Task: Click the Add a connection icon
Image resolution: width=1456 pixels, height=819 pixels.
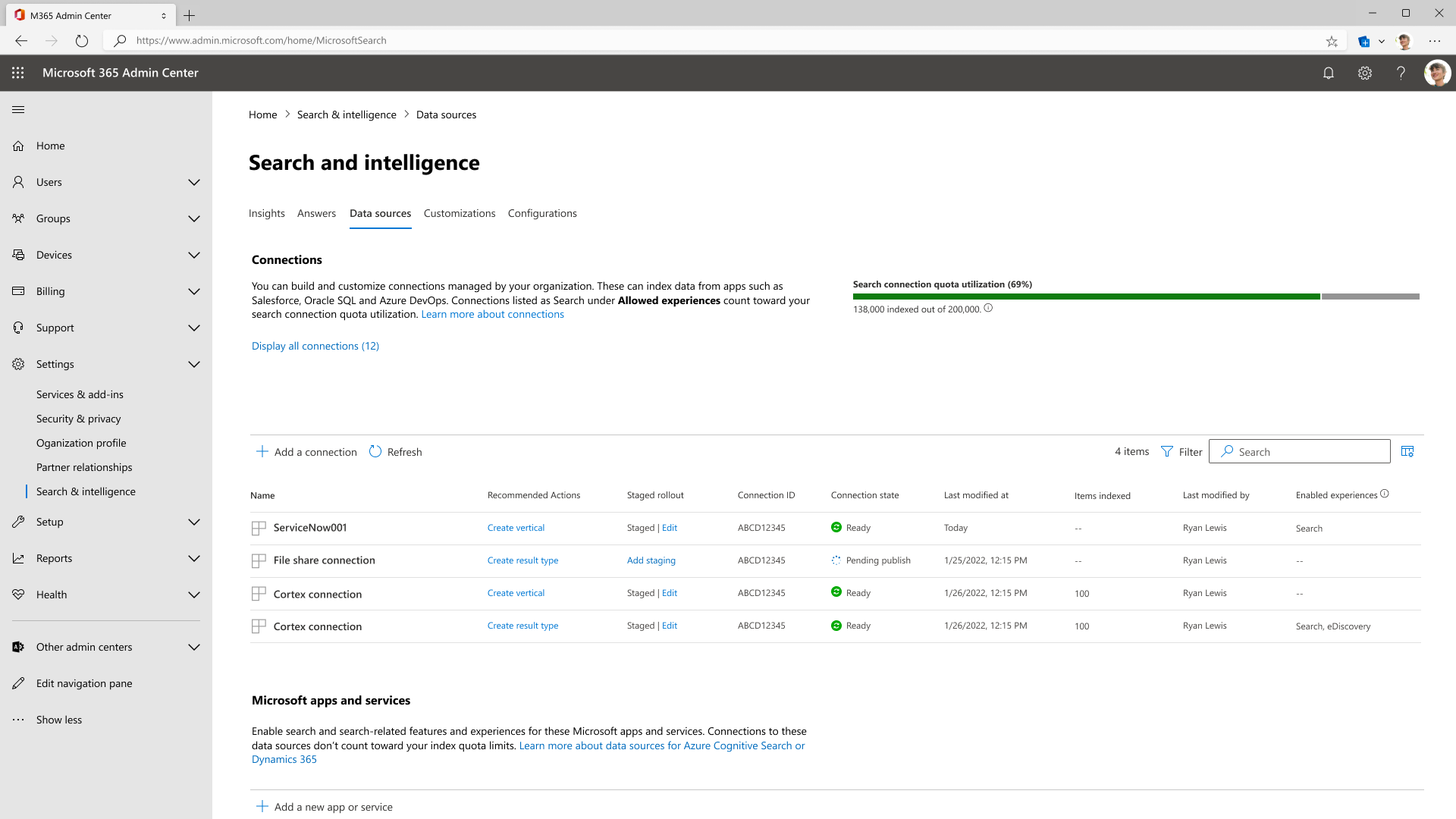Action: (x=263, y=451)
